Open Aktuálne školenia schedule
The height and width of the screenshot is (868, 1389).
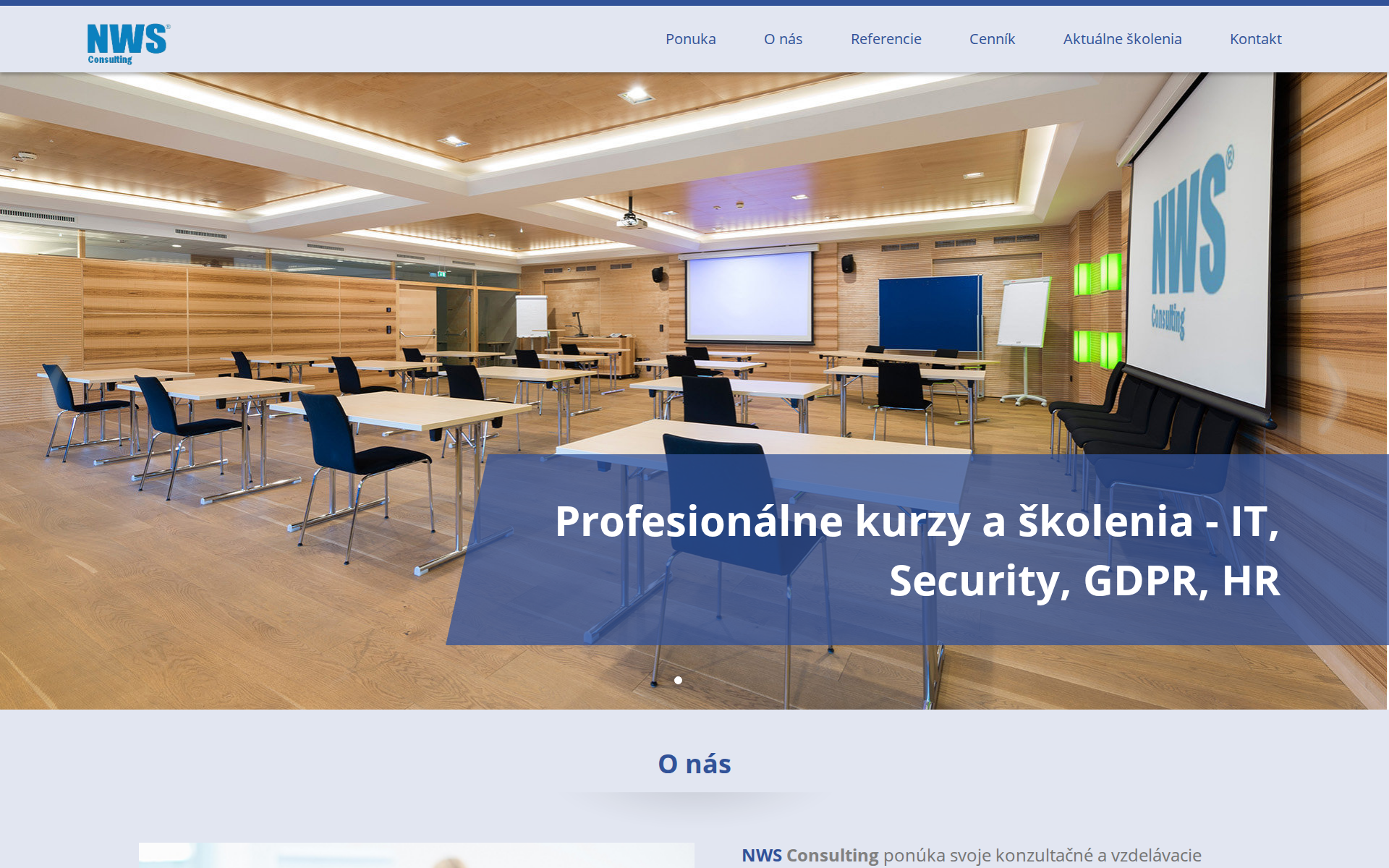click(1122, 39)
